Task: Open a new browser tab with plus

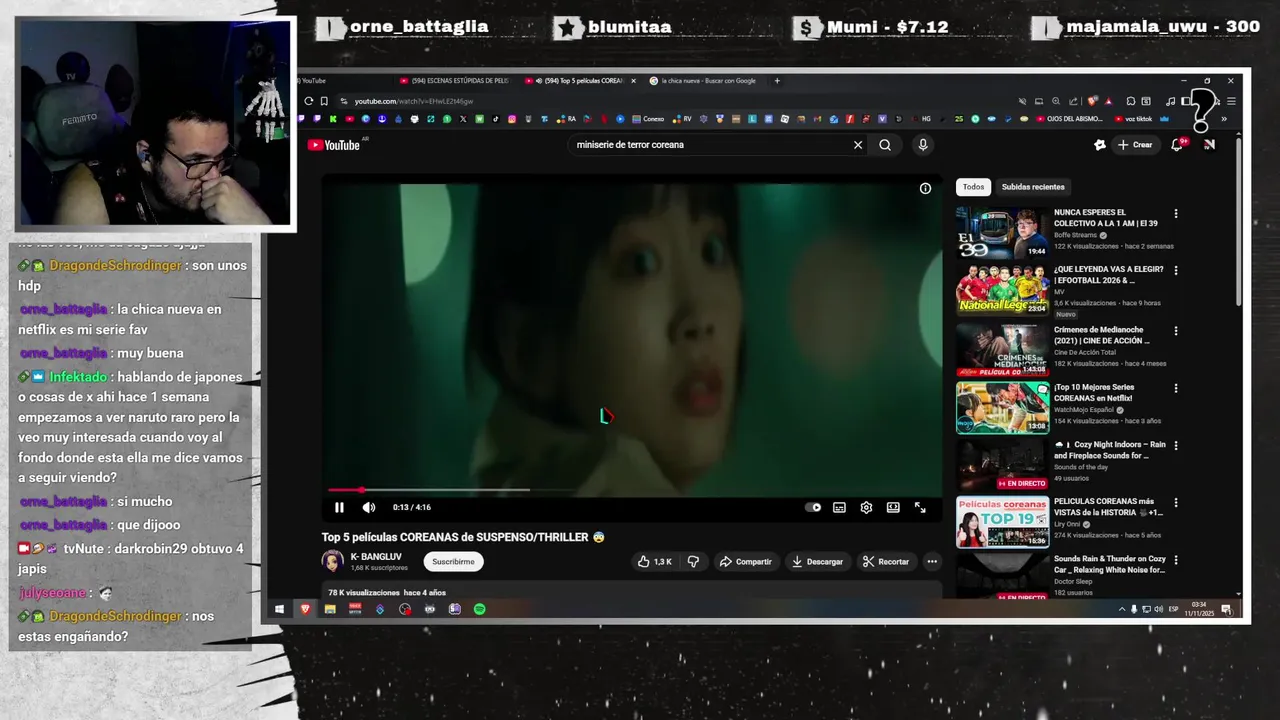Action: click(777, 81)
